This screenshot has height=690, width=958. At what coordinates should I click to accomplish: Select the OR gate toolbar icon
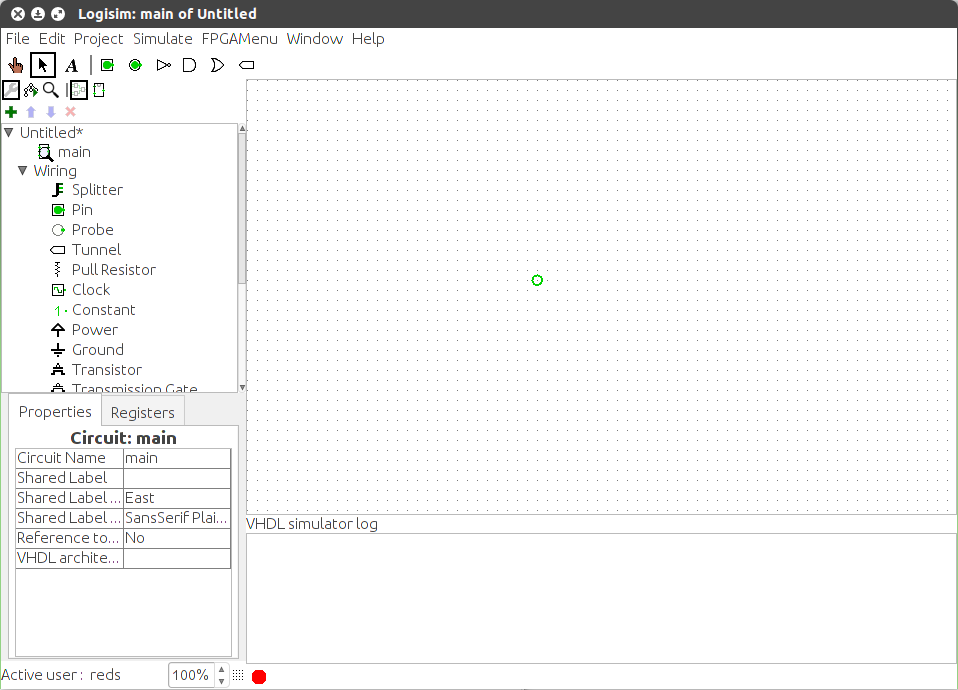(x=217, y=65)
